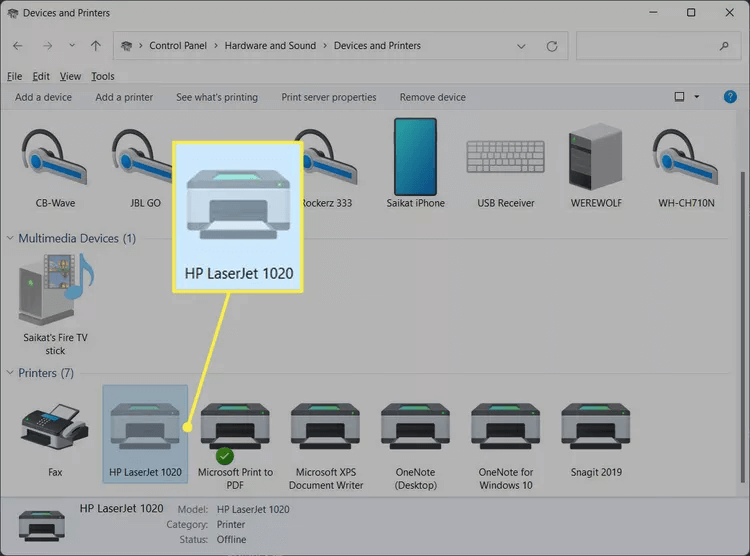Click the search magnifier icon
The image size is (750, 556).
(724, 46)
